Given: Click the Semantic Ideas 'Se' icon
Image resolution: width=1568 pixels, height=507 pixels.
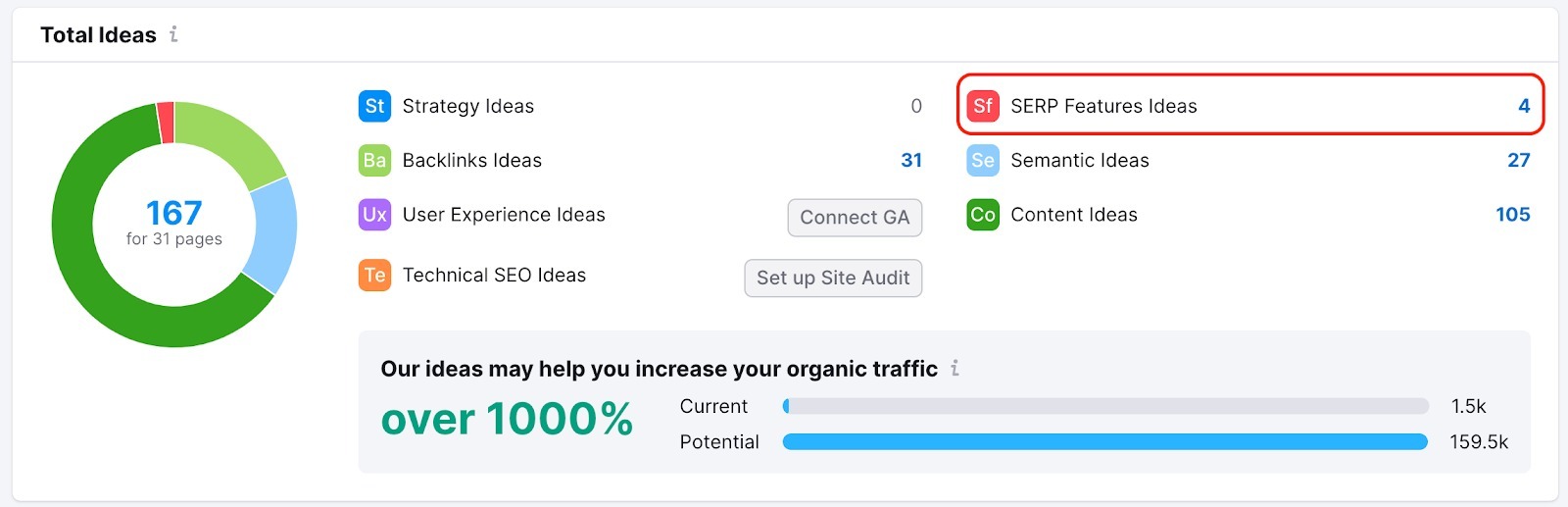Looking at the screenshot, I should [983, 160].
